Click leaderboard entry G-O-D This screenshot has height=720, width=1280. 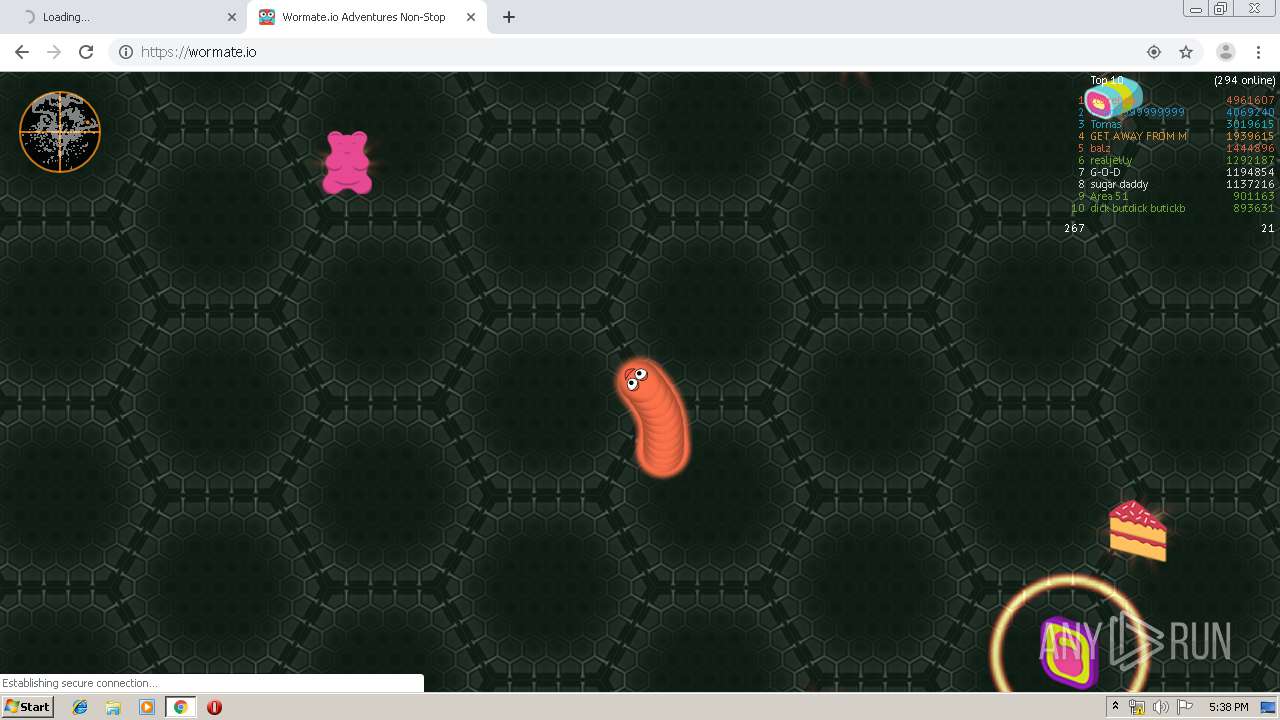[1105, 173]
